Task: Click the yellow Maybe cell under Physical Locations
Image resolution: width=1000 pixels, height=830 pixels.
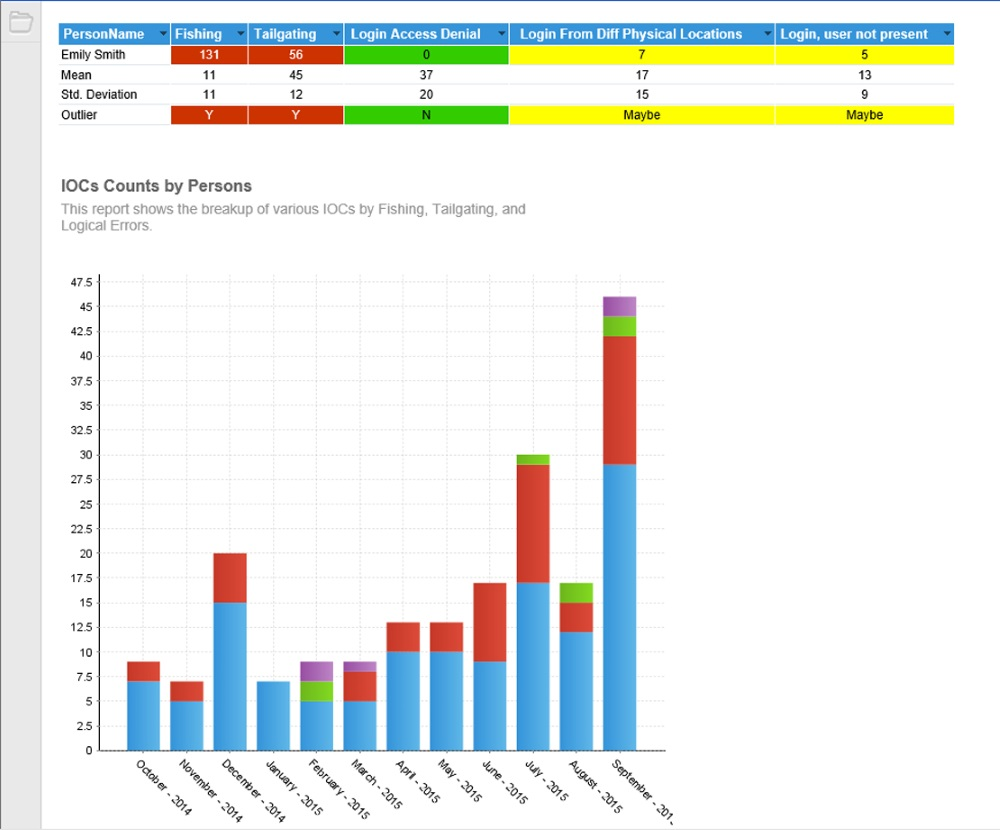Action: [641, 115]
